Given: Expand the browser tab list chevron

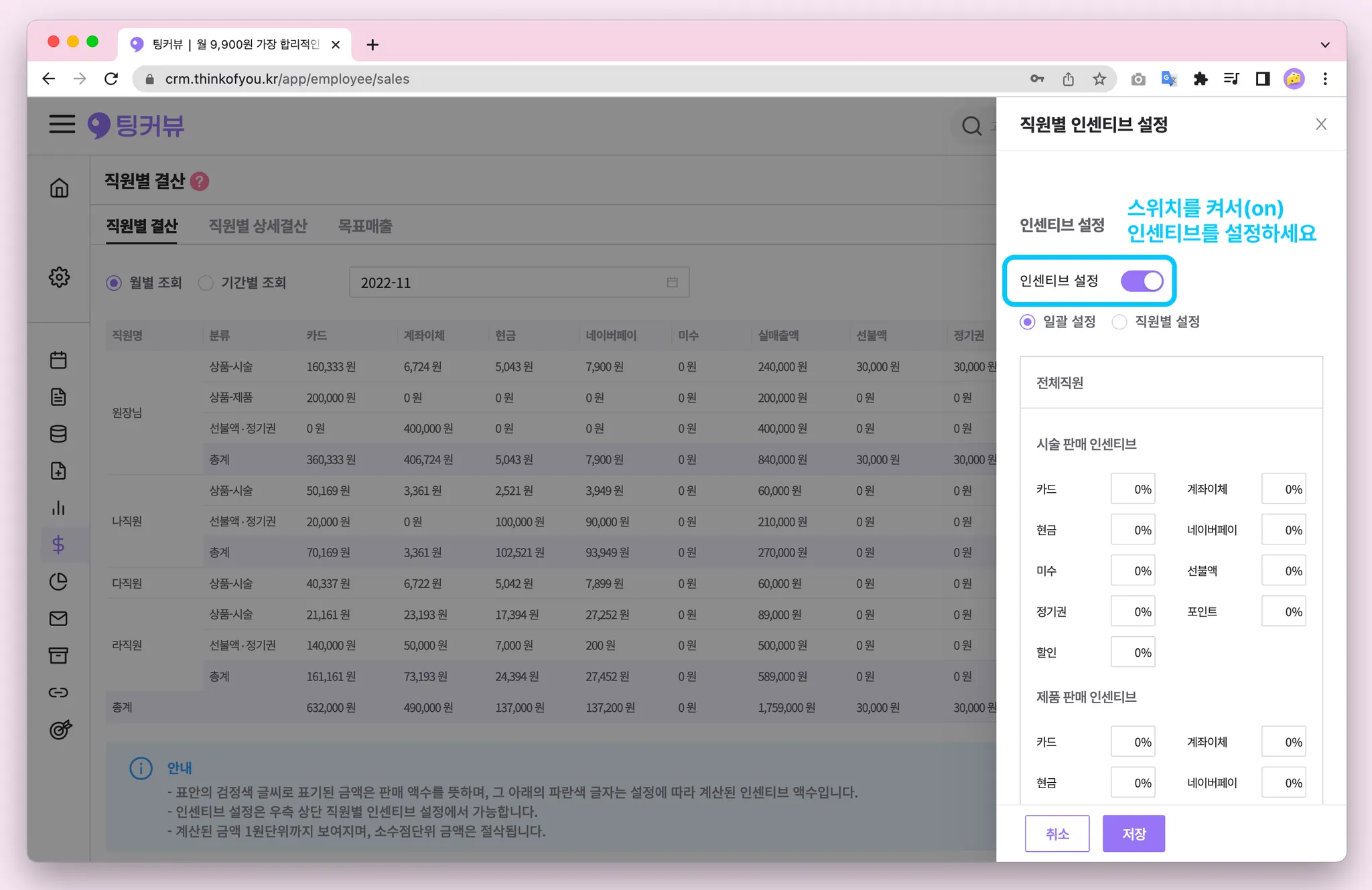Looking at the screenshot, I should coord(1324,45).
